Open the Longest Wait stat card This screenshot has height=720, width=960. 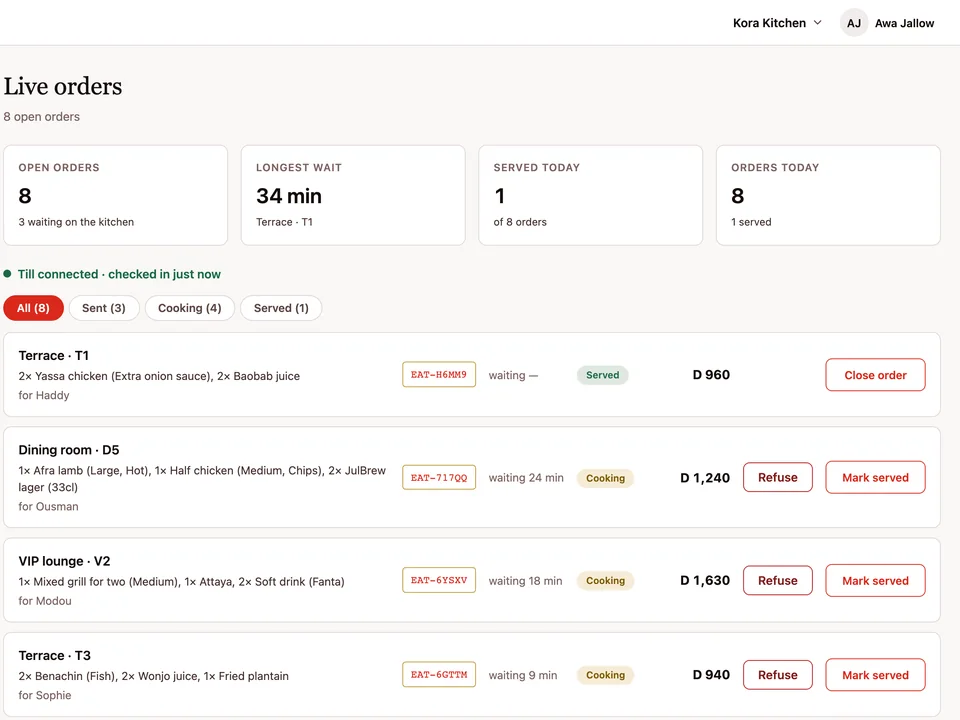(x=353, y=195)
